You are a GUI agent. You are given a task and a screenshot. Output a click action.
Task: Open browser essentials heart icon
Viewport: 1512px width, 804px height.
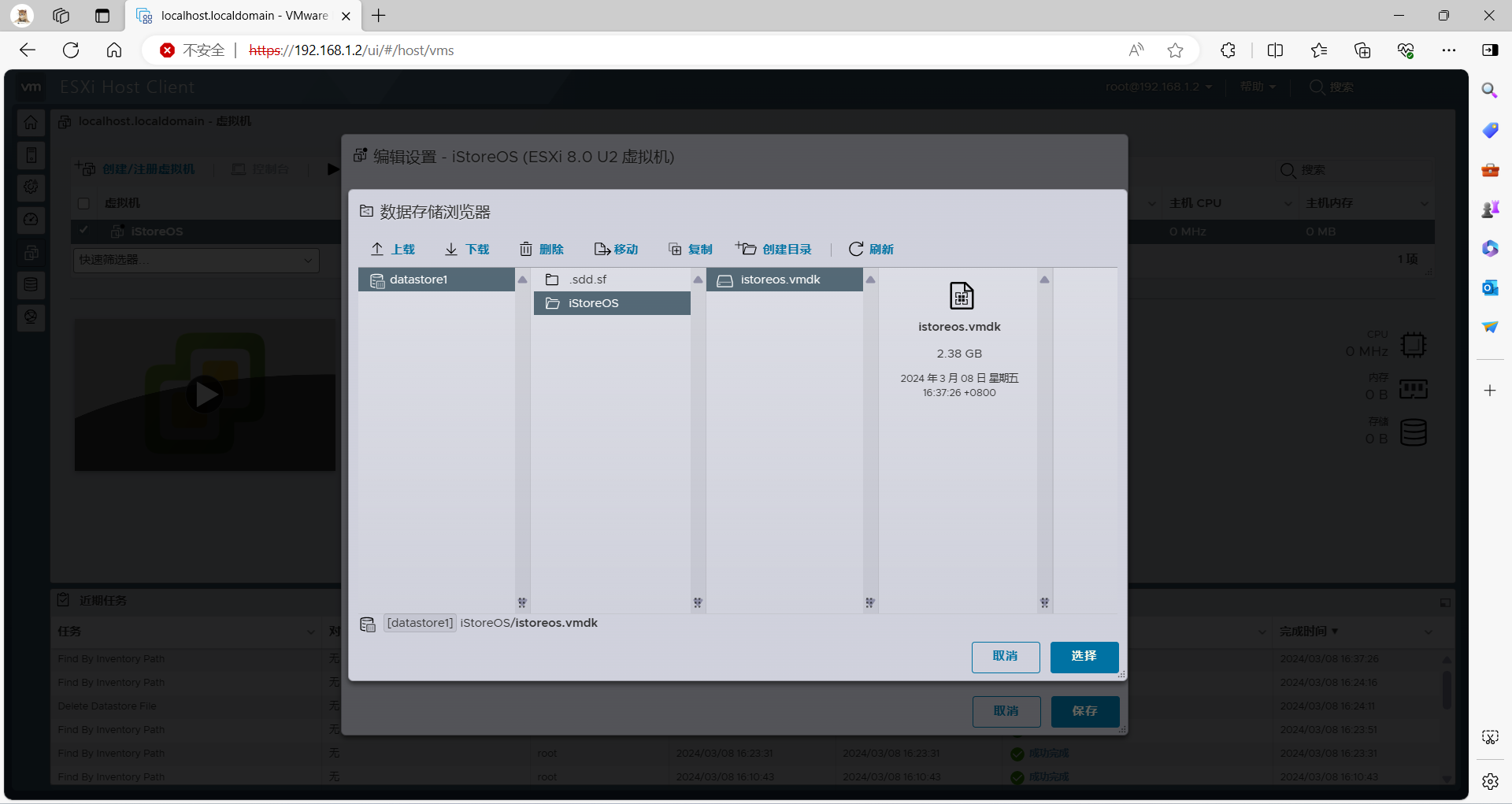click(1406, 50)
